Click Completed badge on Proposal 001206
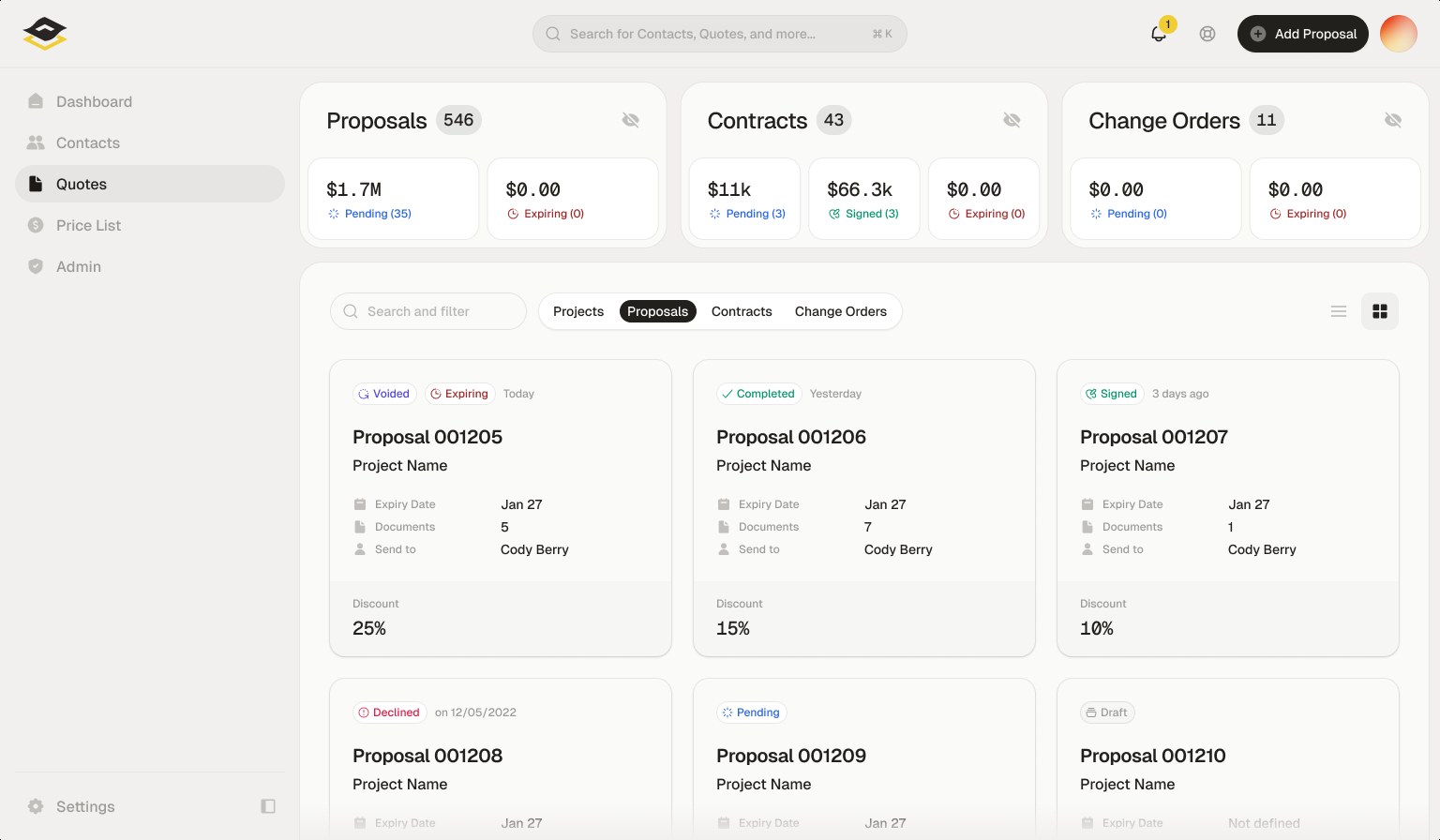 click(x=759, y=394)
